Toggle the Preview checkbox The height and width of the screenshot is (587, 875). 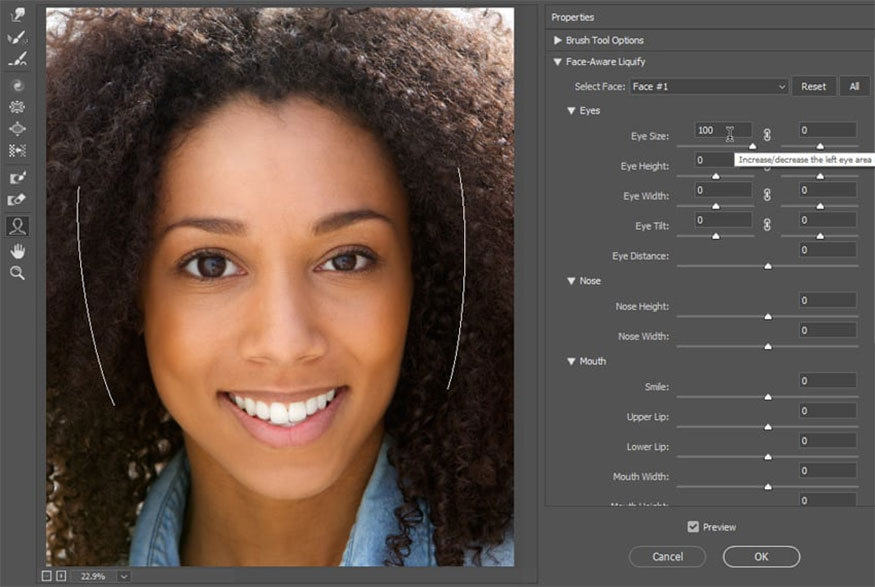click(694, 526)
